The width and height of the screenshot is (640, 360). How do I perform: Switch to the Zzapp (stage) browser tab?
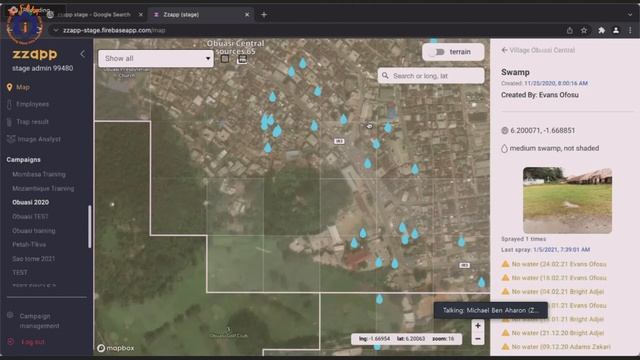(200, 15)
